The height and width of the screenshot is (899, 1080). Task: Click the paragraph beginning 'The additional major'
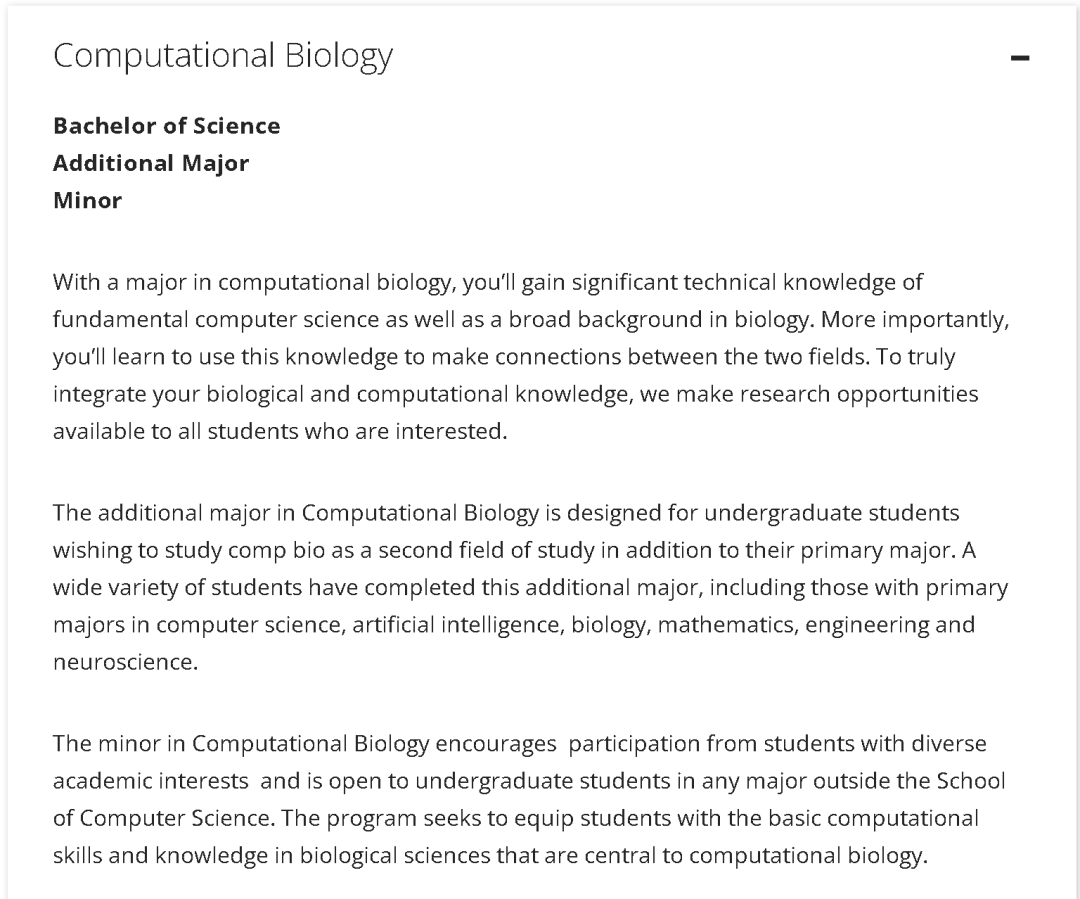(x=531, y=587)
